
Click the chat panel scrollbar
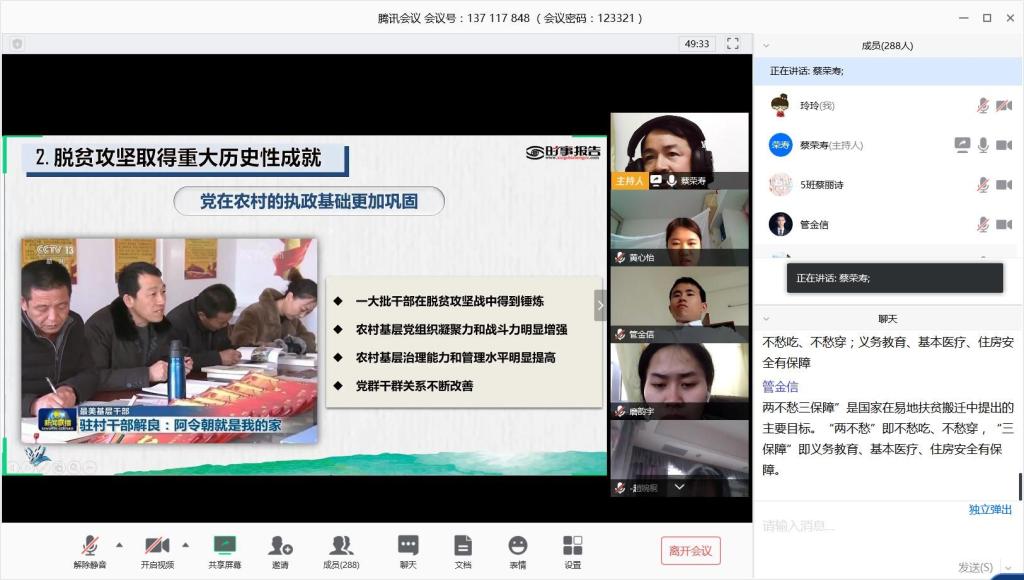pos(1019,486)
